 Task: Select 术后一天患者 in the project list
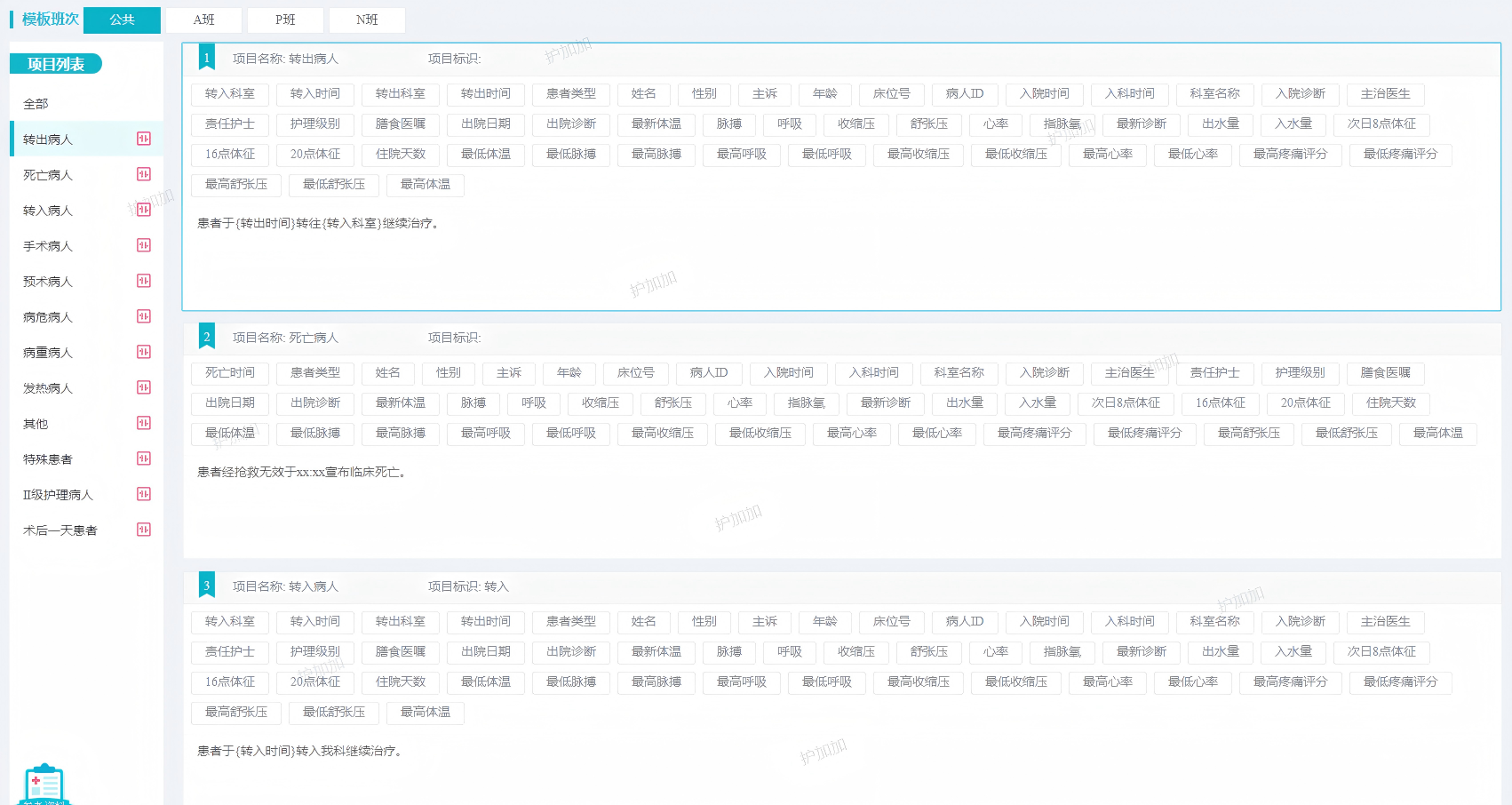[x=86, y=530]
